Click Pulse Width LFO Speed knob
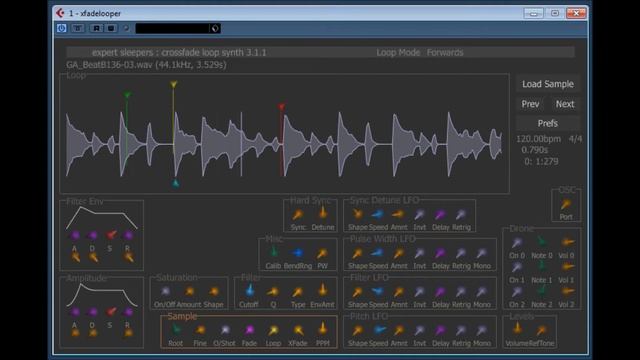The width and height of the screenshot is (640, 360). tap(378, 253)
